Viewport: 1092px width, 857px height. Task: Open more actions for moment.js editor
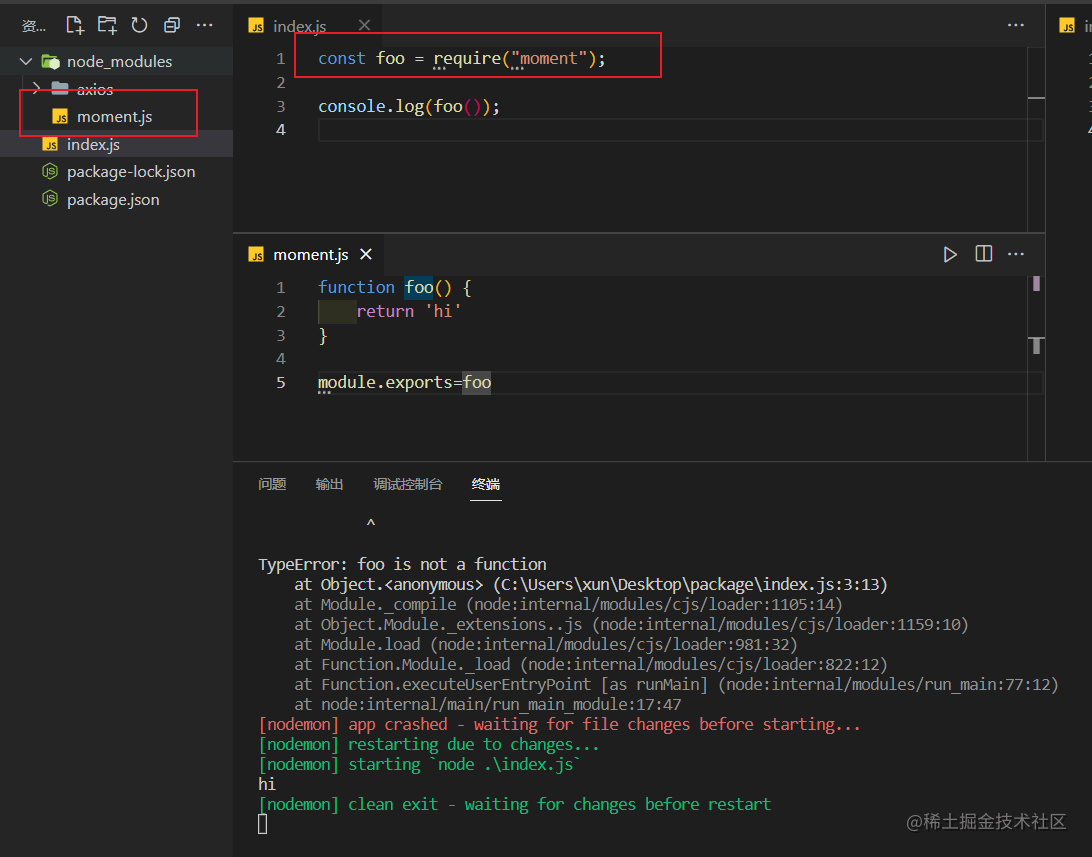pos(1016,254)
